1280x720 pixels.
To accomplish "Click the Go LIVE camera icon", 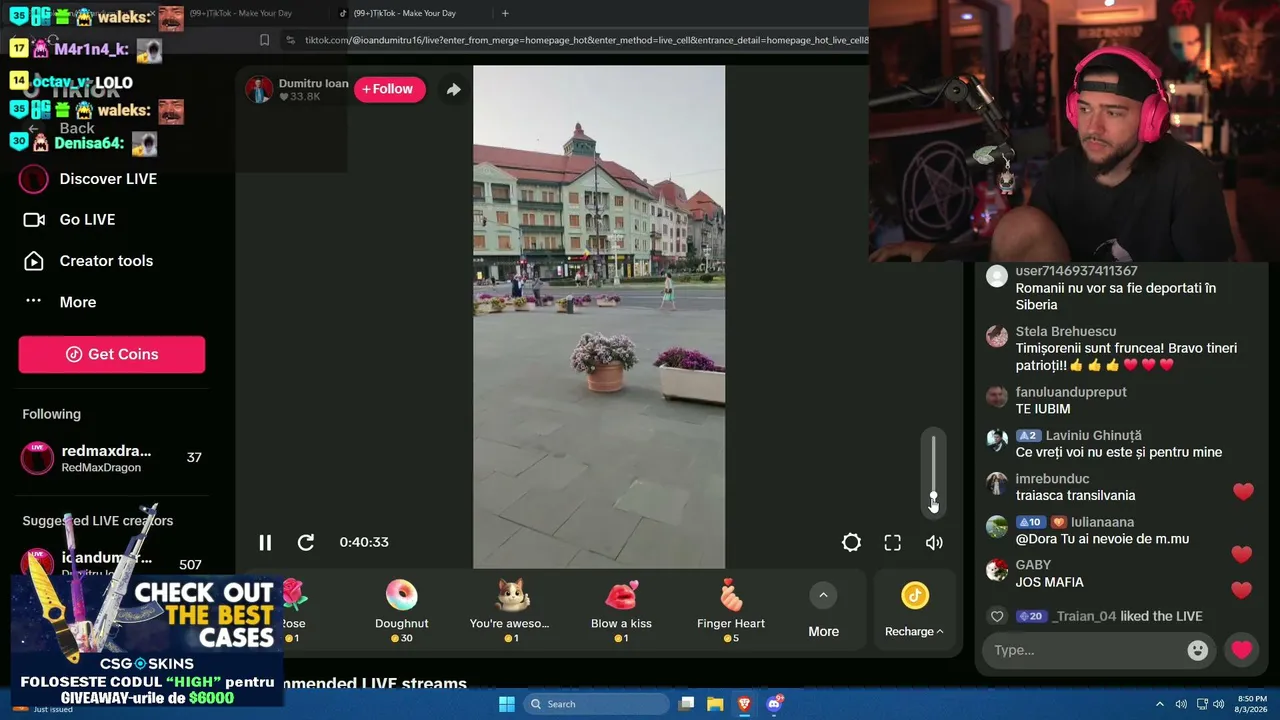I will click(34, 220).
